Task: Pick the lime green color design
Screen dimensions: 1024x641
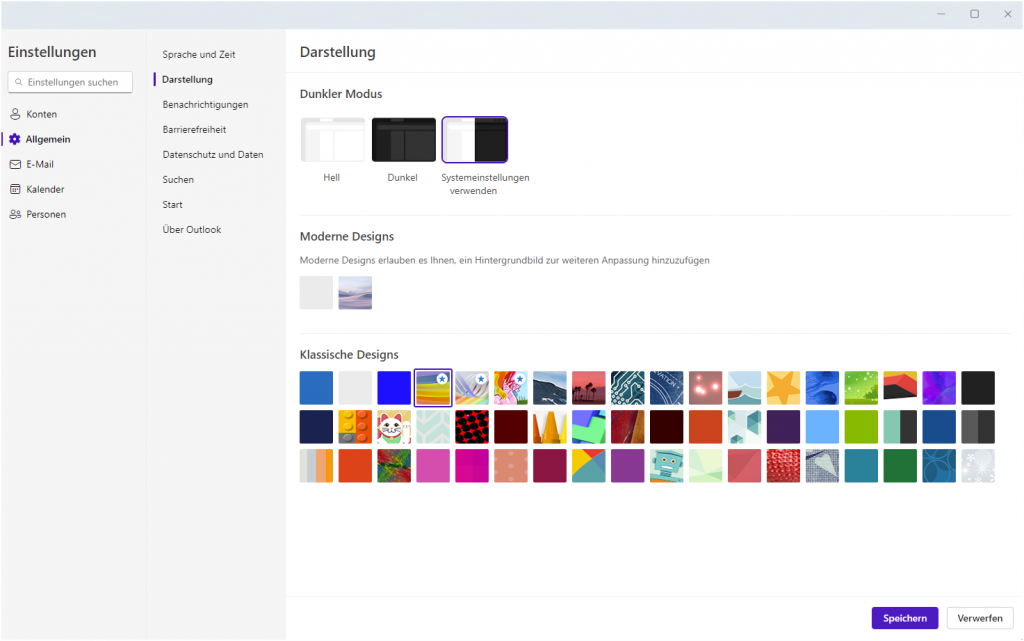Action: [861, 427]
